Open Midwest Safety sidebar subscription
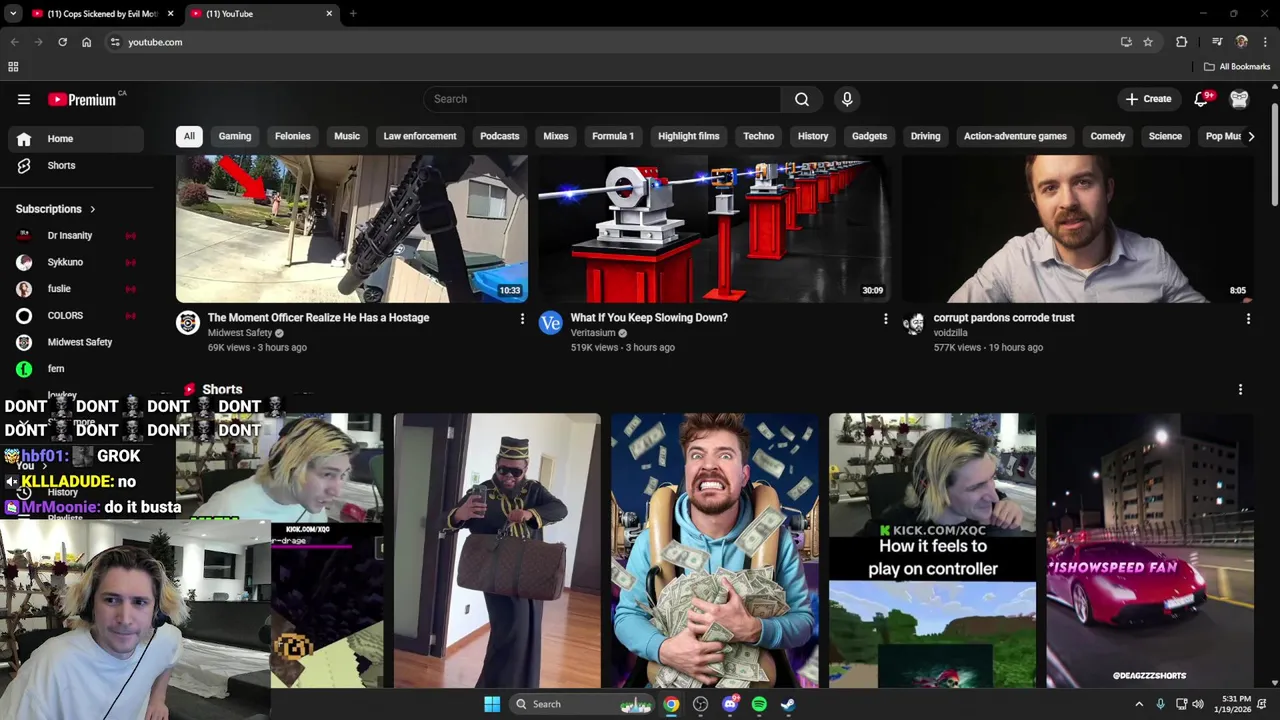Viewport: 1280px width, 720px height. [x=76, y=342]
